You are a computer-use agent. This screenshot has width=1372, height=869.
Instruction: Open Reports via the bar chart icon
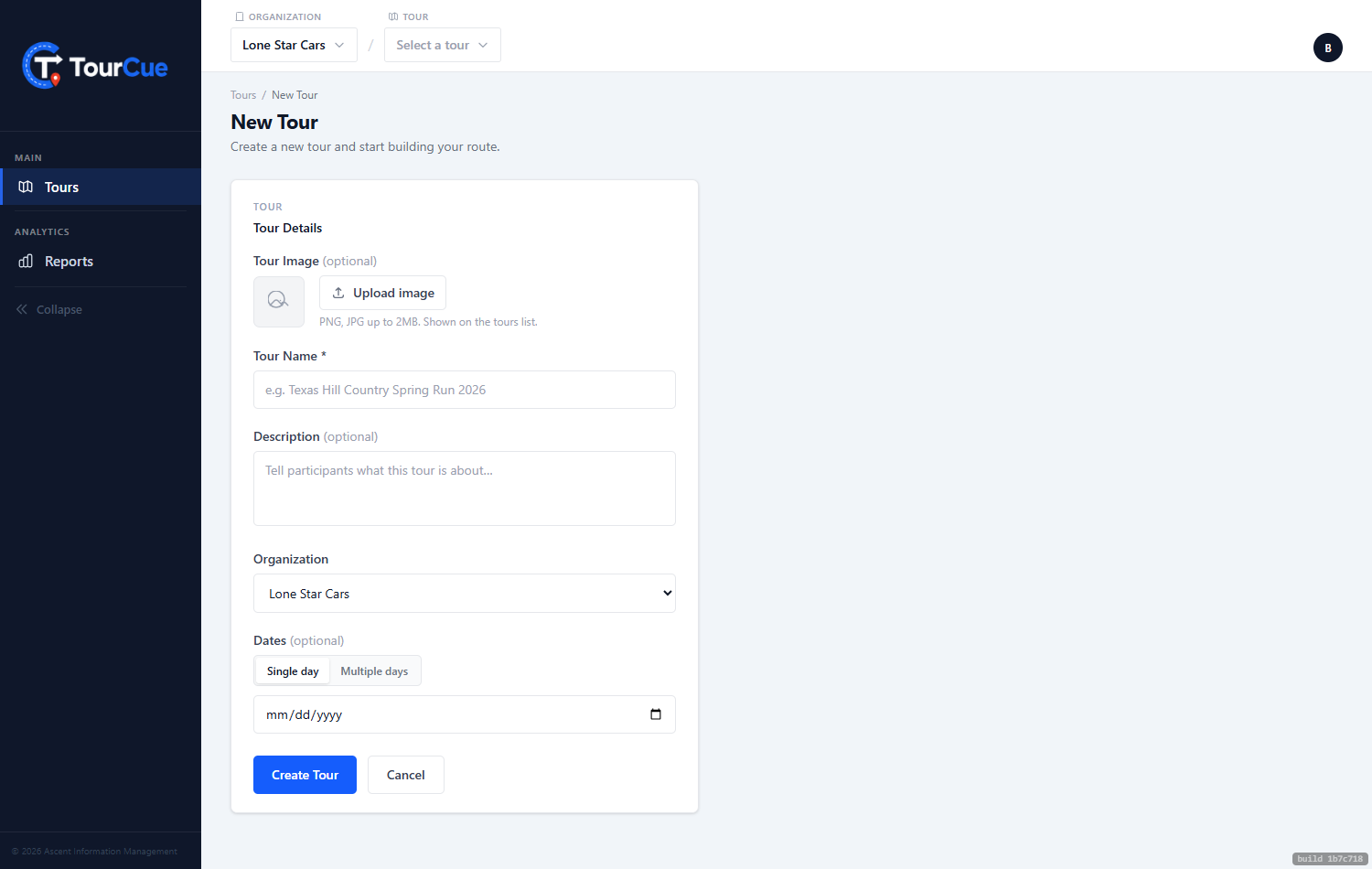coord(26,261)
